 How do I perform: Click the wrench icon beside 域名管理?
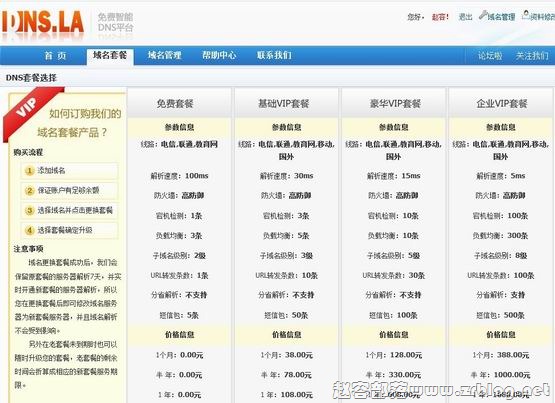click(483, 15)
